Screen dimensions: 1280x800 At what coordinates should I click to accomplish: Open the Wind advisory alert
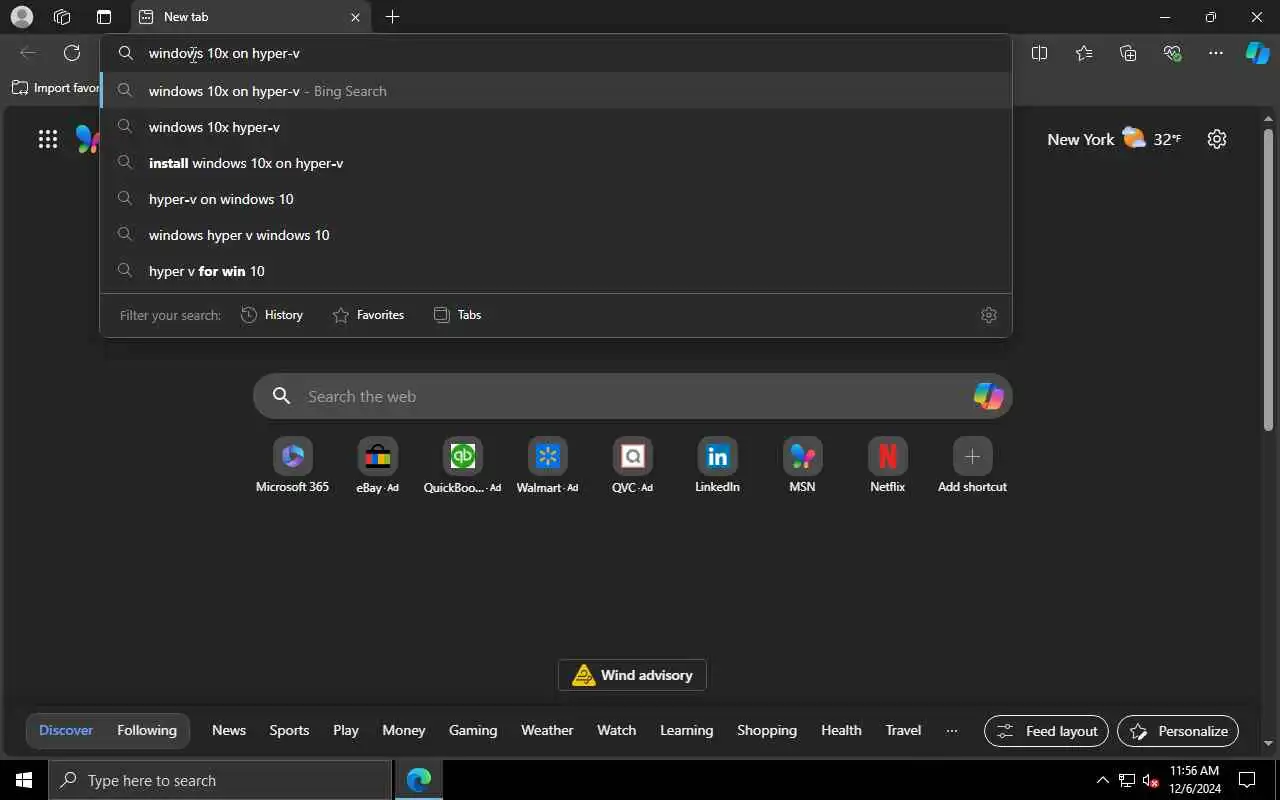632,675
